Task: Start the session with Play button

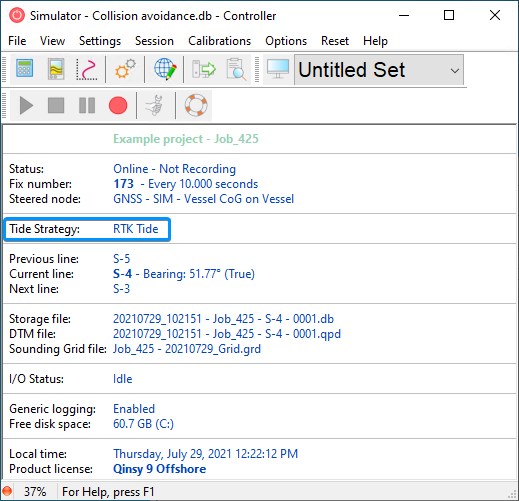Action: 26,105
